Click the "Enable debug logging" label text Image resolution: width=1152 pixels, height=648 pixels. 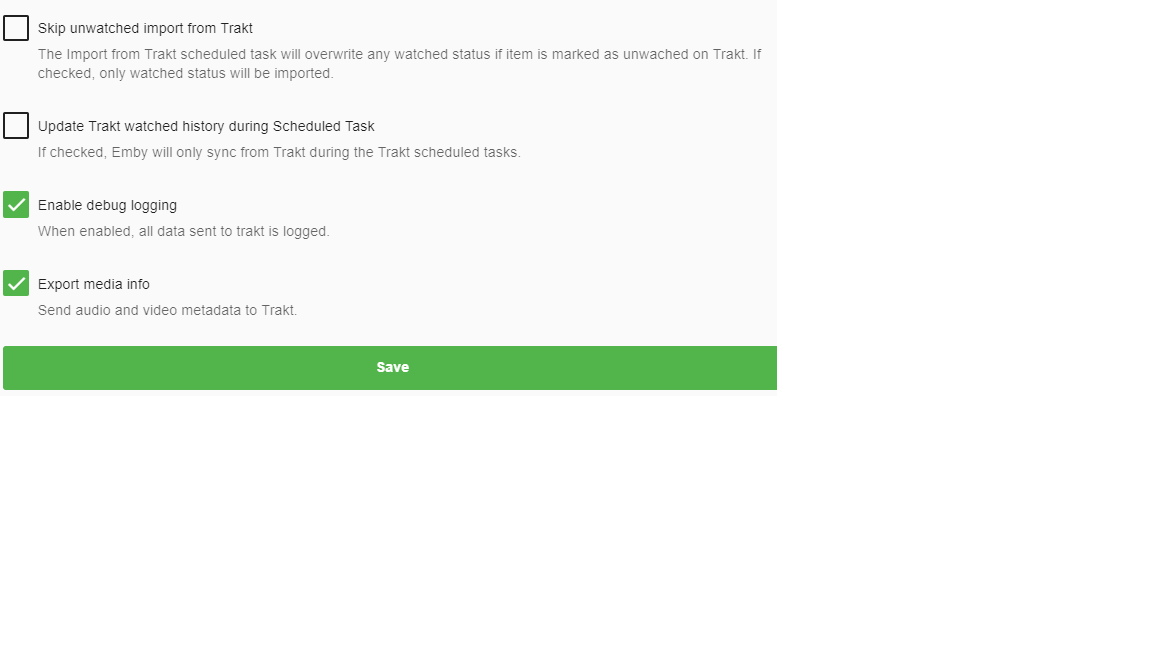click(107, 205)
